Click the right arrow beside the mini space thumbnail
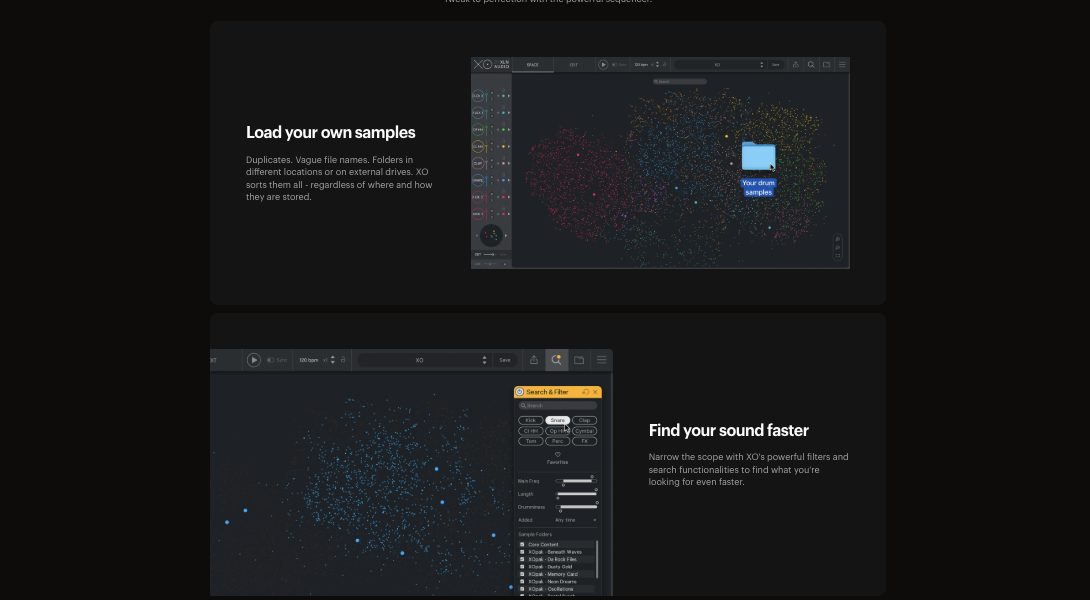The width and height of the screenshot is (1090, 600). point(506,236)
